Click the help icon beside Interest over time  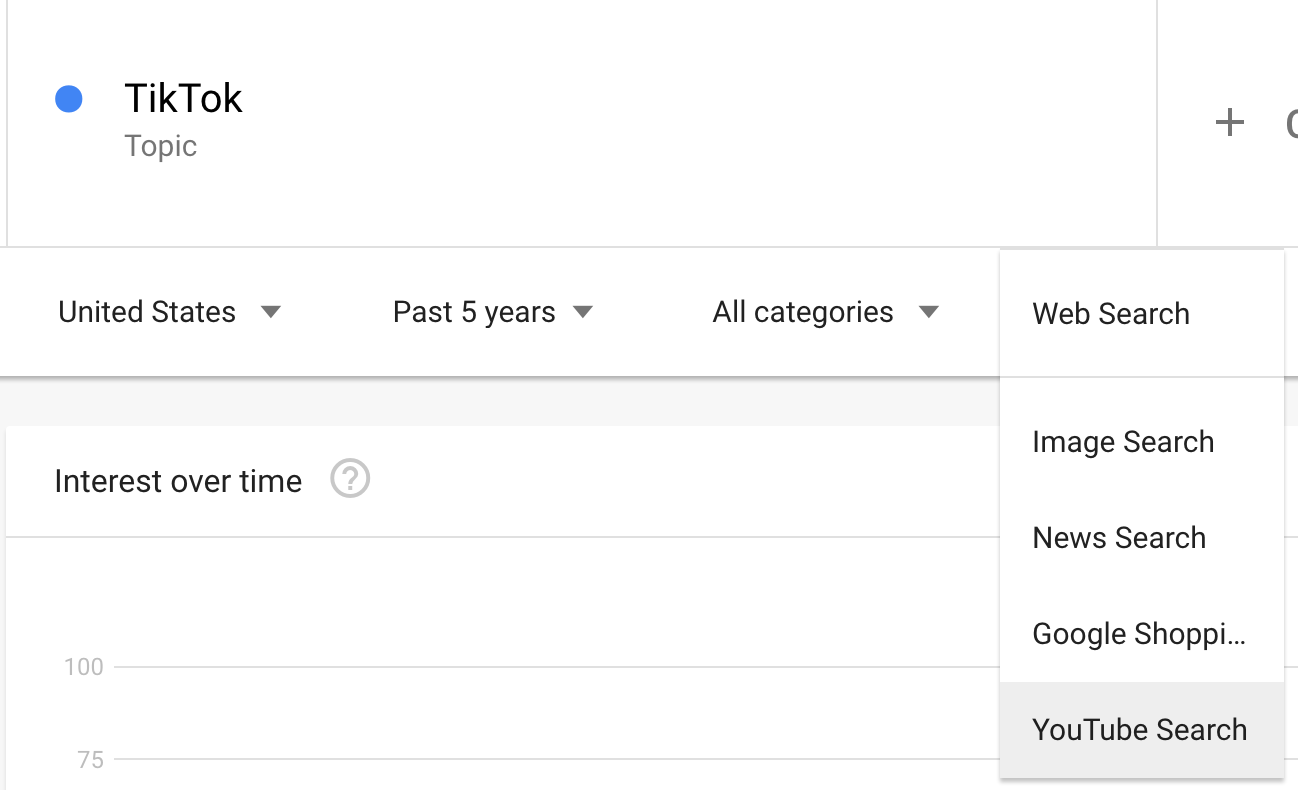coord(350,480)
